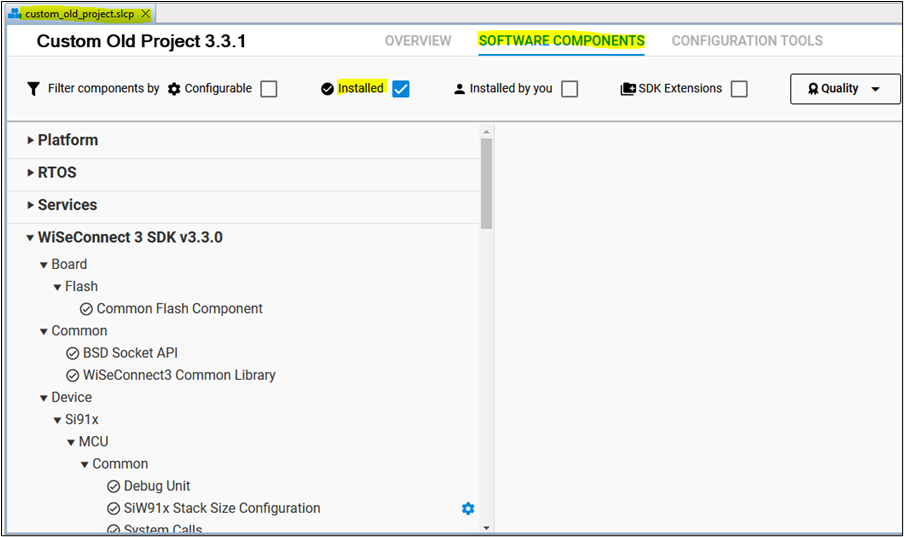
Task: Click the filter funnel icon
Action: (x=33, y=89)
